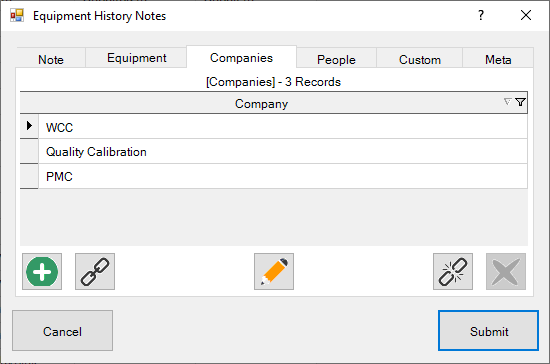Open the Company column filter funnel icon
The width and height of the screenshot is (550, 364).
tap(521, 102)
